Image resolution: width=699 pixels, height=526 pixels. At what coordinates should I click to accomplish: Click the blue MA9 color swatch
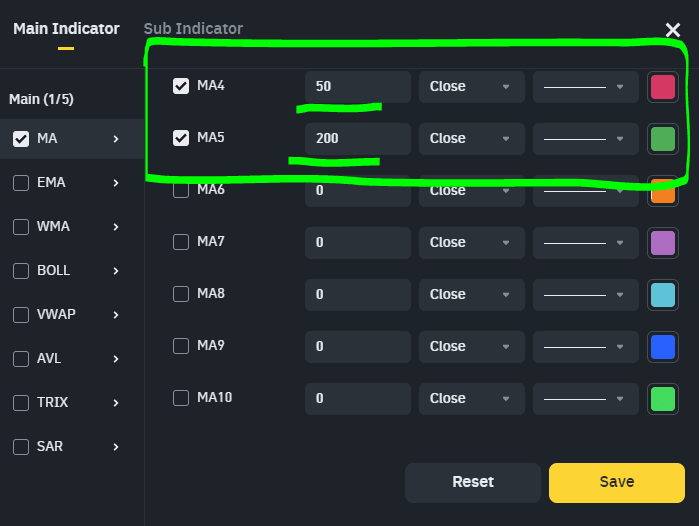pyautogui.click(x=662, y=346)
